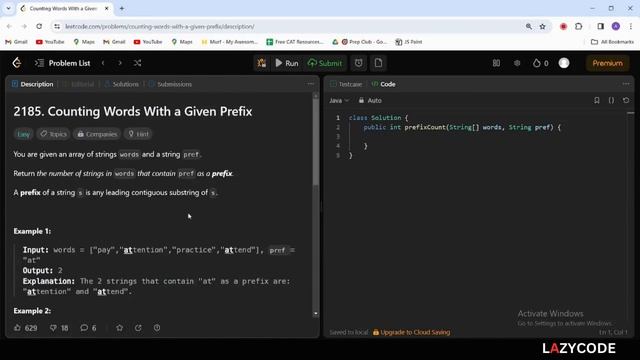Run the code

tap(287, 63)
